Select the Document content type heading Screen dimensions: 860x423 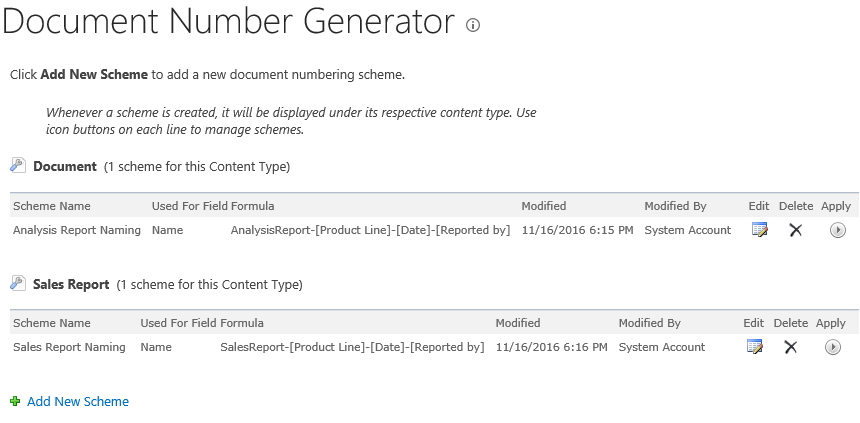65,166
